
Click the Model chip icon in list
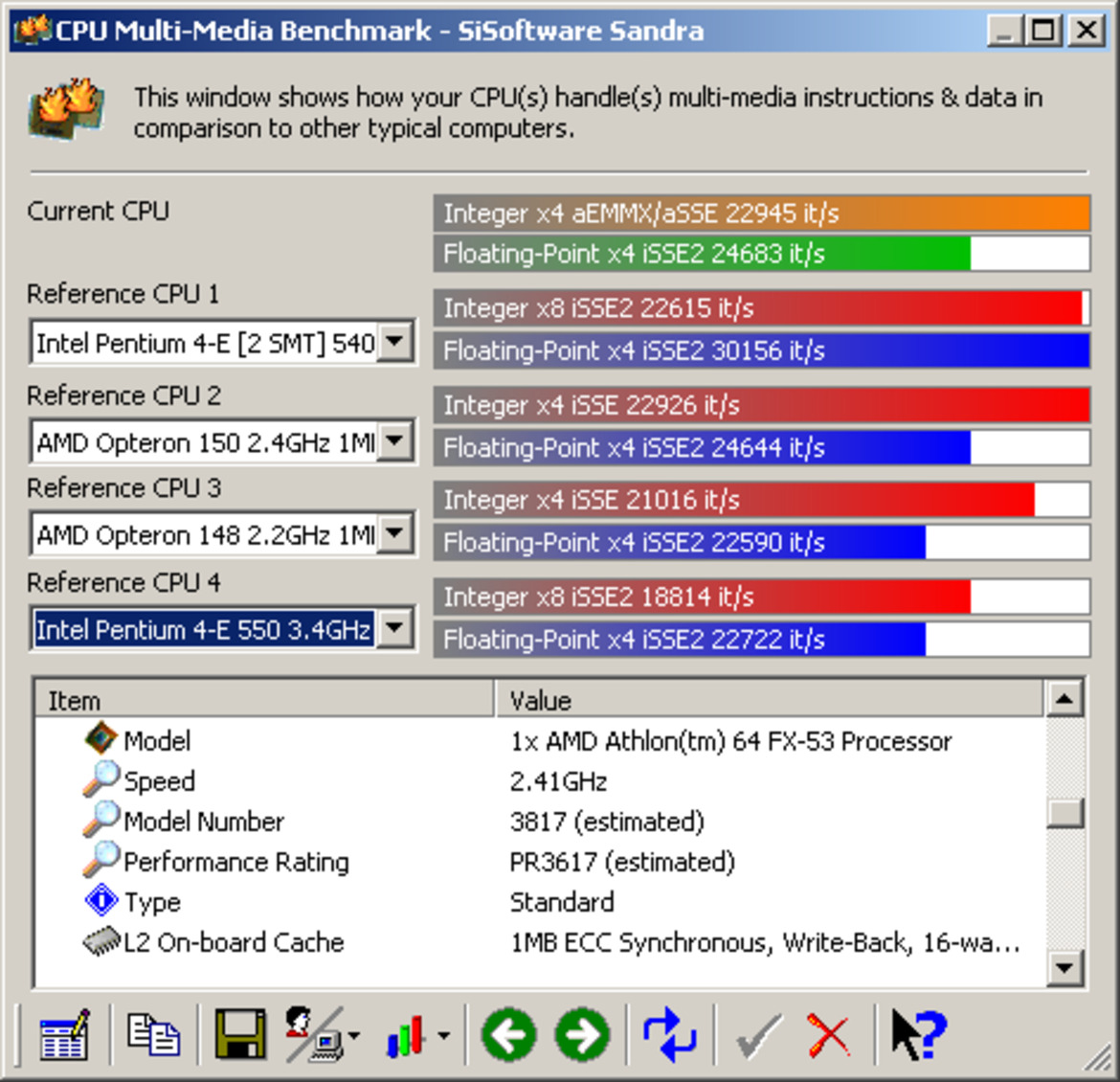coord(101,738)
